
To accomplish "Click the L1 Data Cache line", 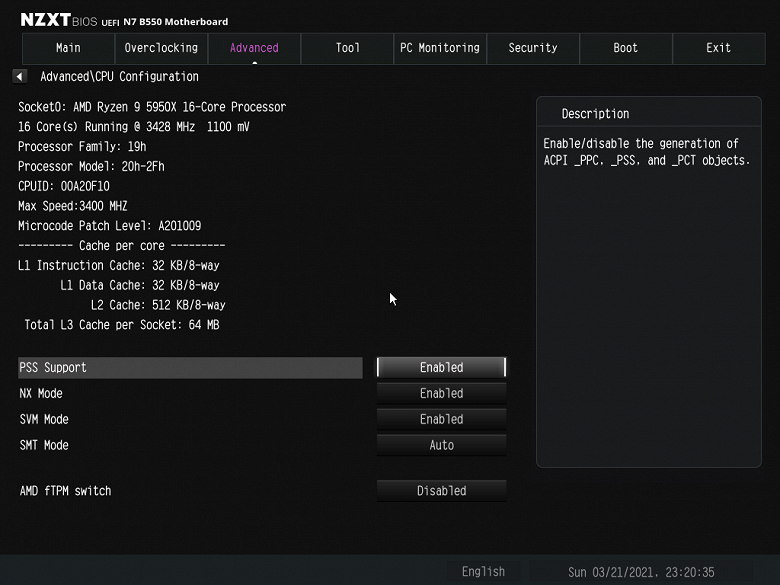I will pyautogui.click(x=140, y=286).
